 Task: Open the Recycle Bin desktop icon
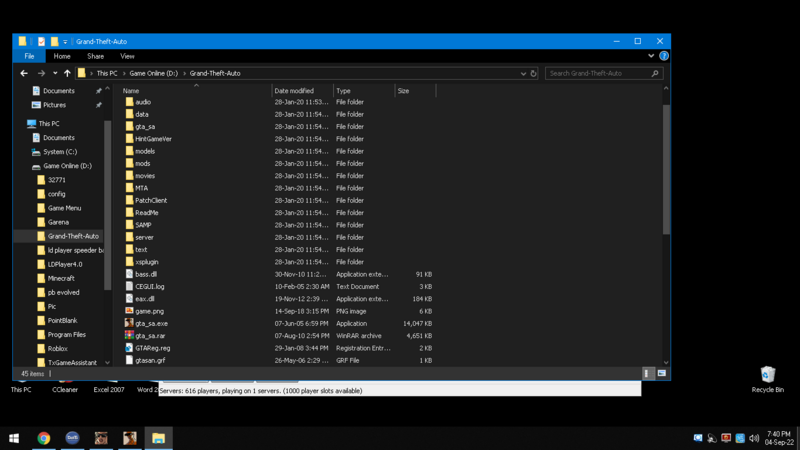click(x=767, y=379)
